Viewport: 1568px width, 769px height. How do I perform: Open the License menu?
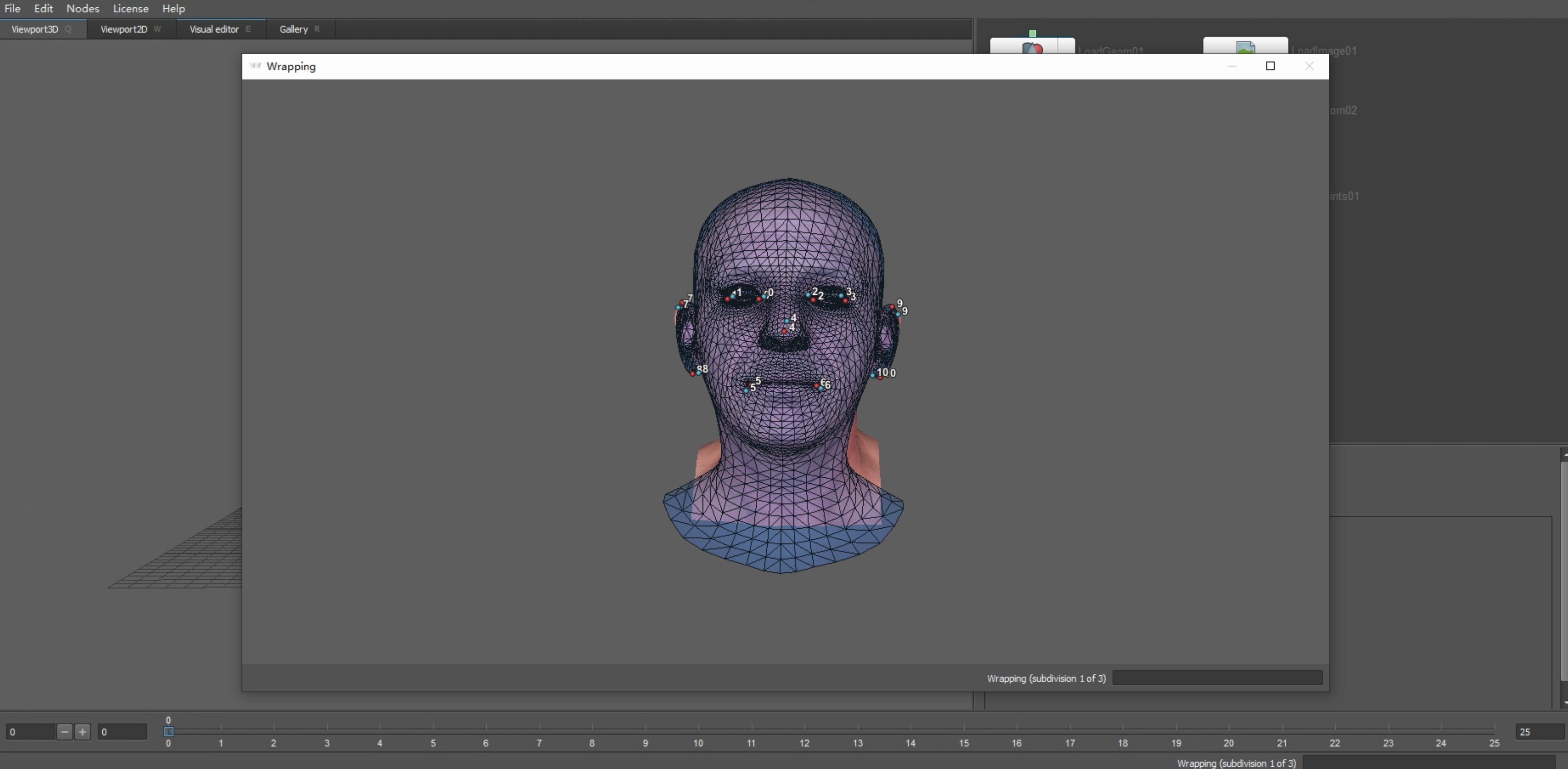pyautogui.click(x=130, y=9)
